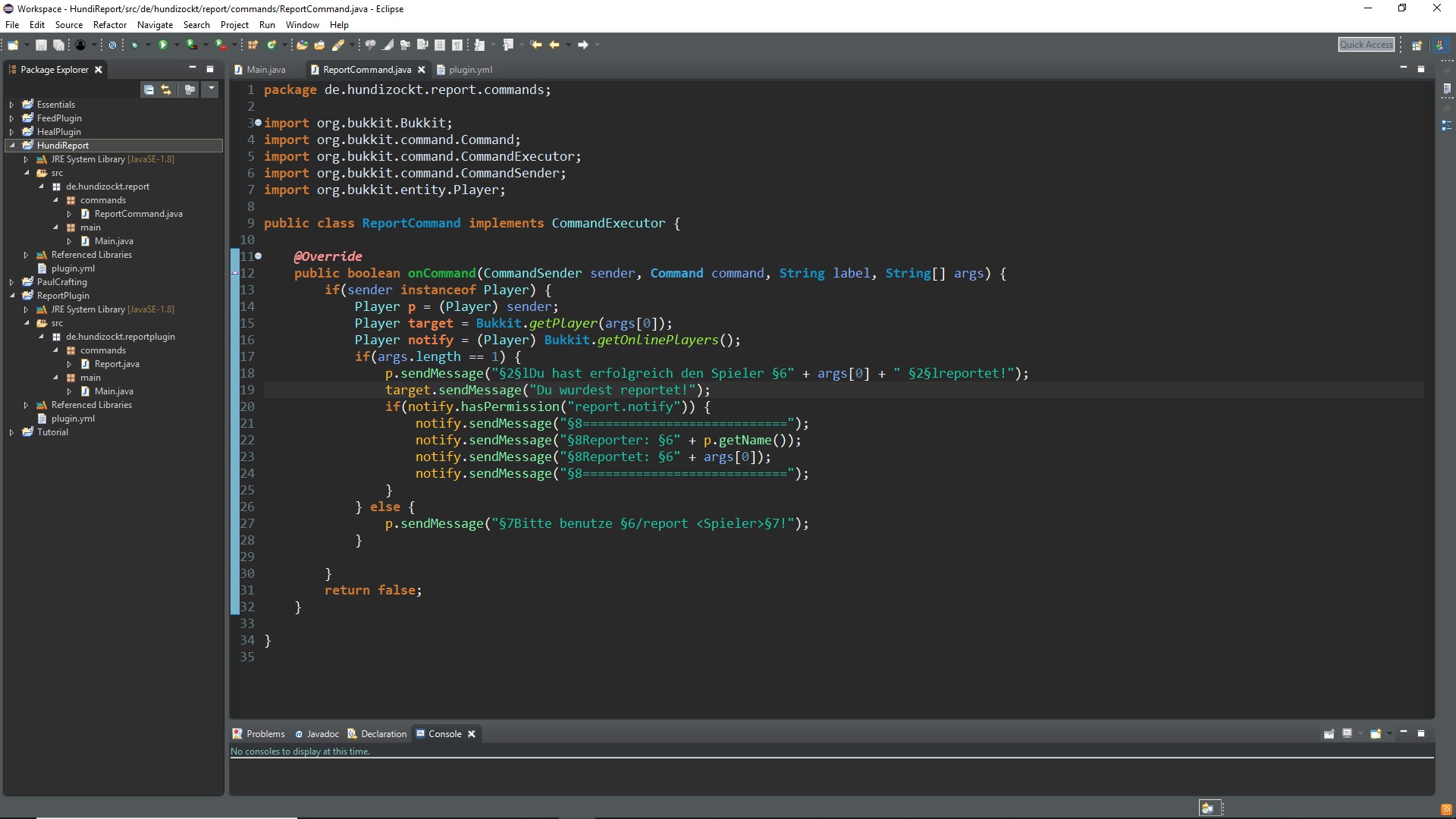Run the project with green play icon
Viewport: 1456px width, 819px height.
(163, 45)
